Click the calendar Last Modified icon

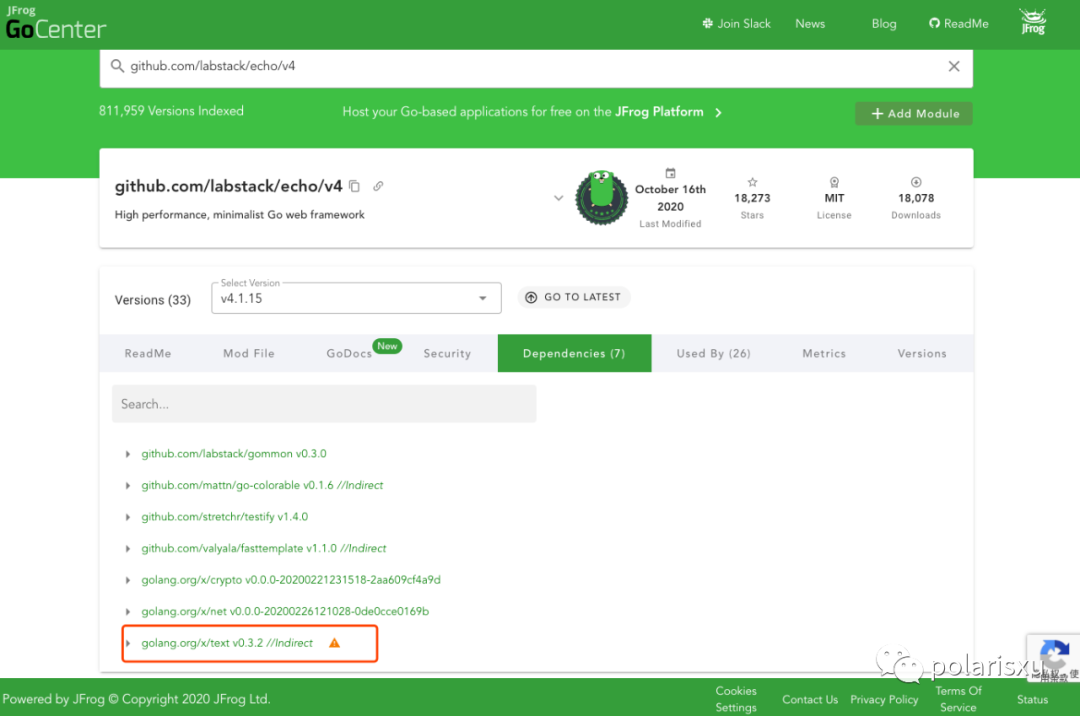[670, 173]
